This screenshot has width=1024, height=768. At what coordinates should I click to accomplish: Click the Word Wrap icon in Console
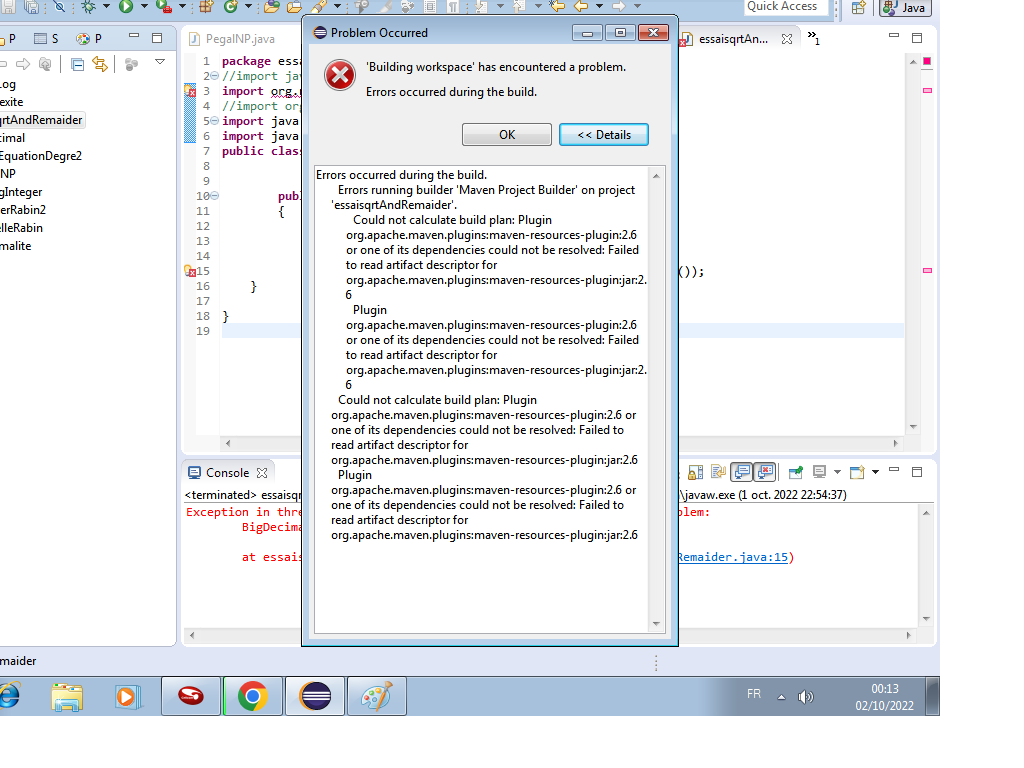(x=718, y=472)
